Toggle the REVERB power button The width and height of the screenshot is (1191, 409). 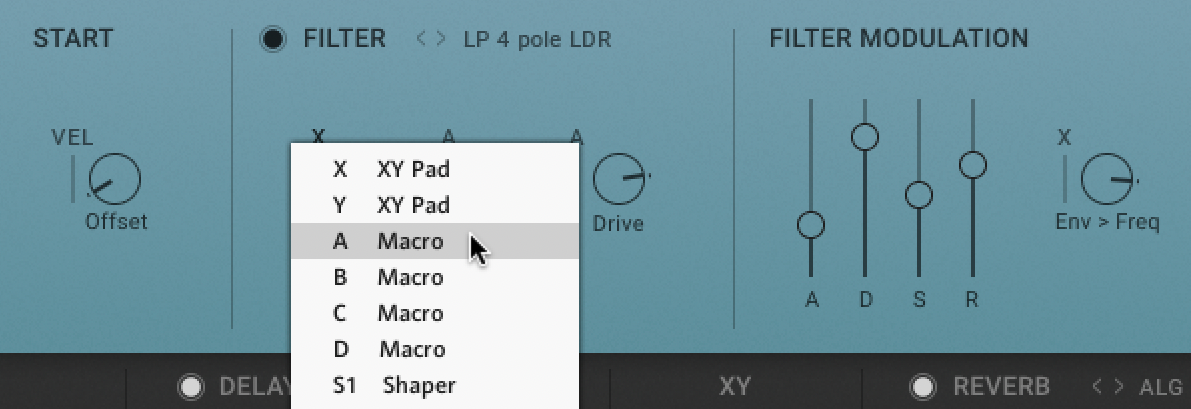(x=923, y=387)
